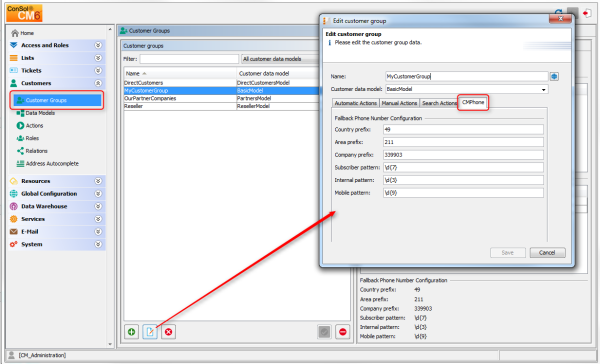Viewport: 600px width, 364px height.
Task: Click the Customers section icon
Action: (x=14, y=83)
